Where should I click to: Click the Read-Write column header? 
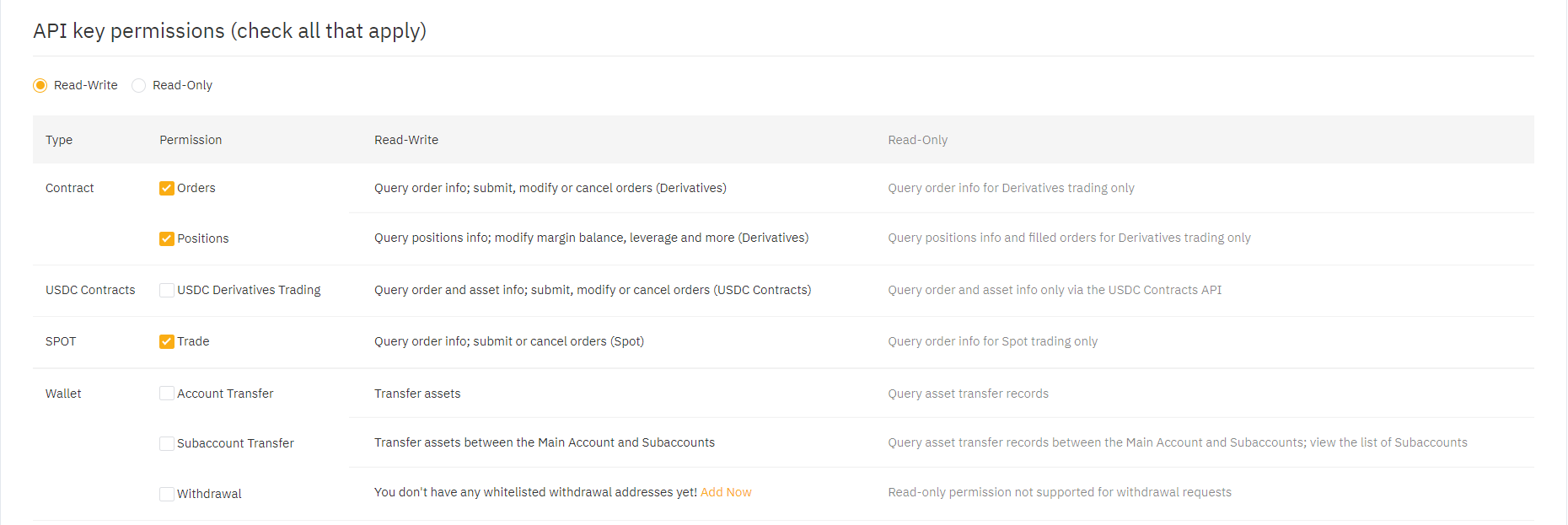pyautogui.click(x=406, y=140)
